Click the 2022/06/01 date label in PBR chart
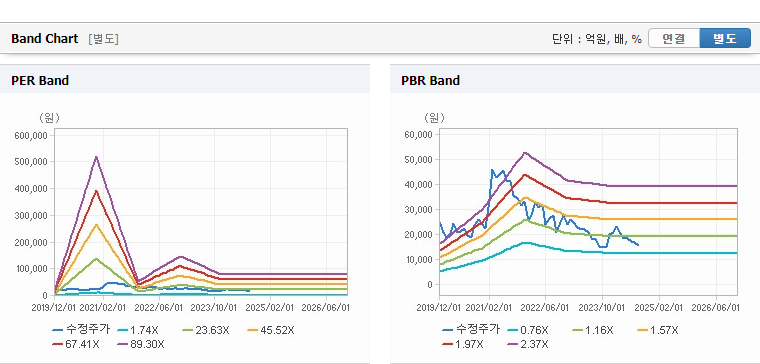The image size is (760, 364). click(546, 308)
